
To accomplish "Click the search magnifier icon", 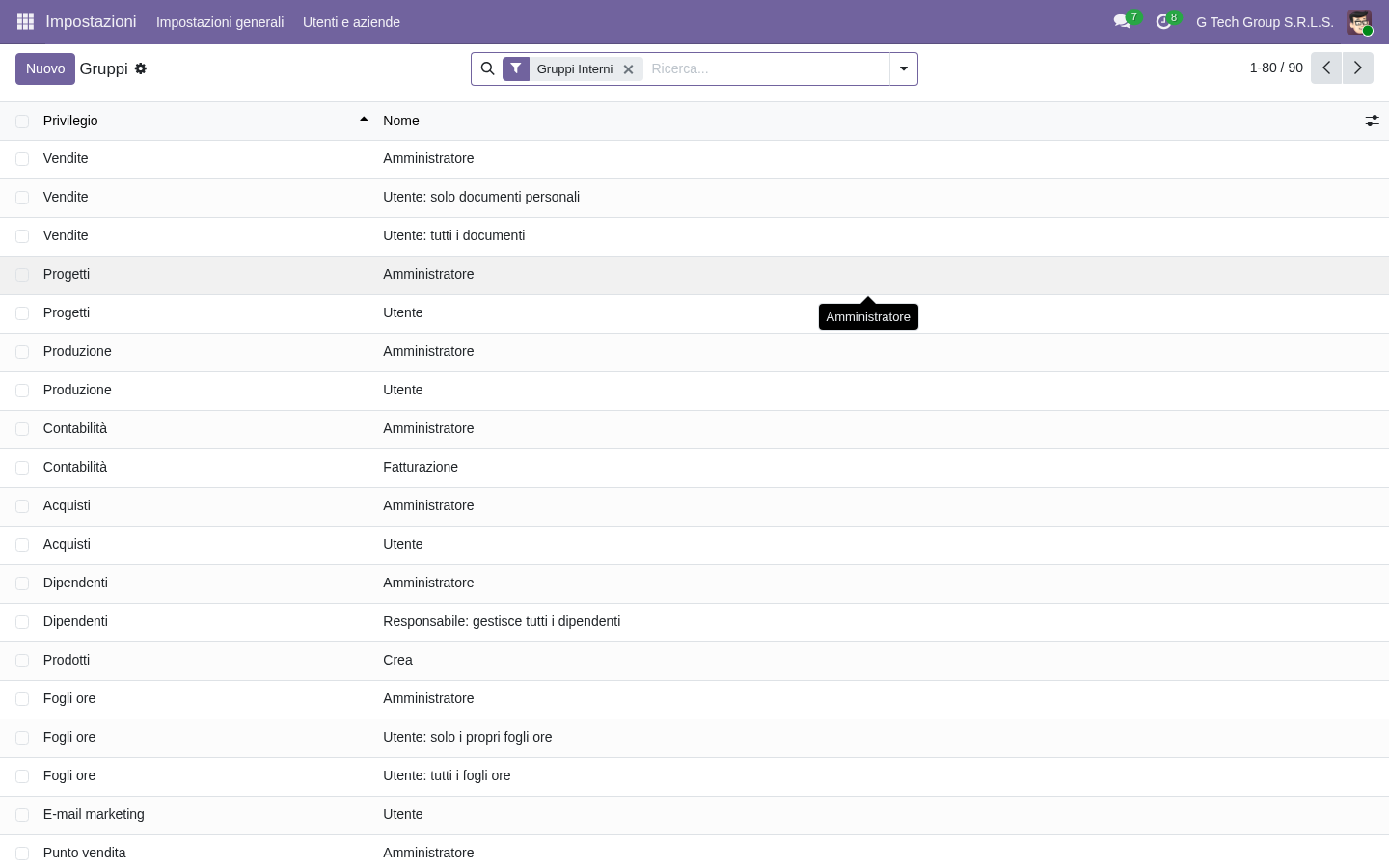I will 487,68.
